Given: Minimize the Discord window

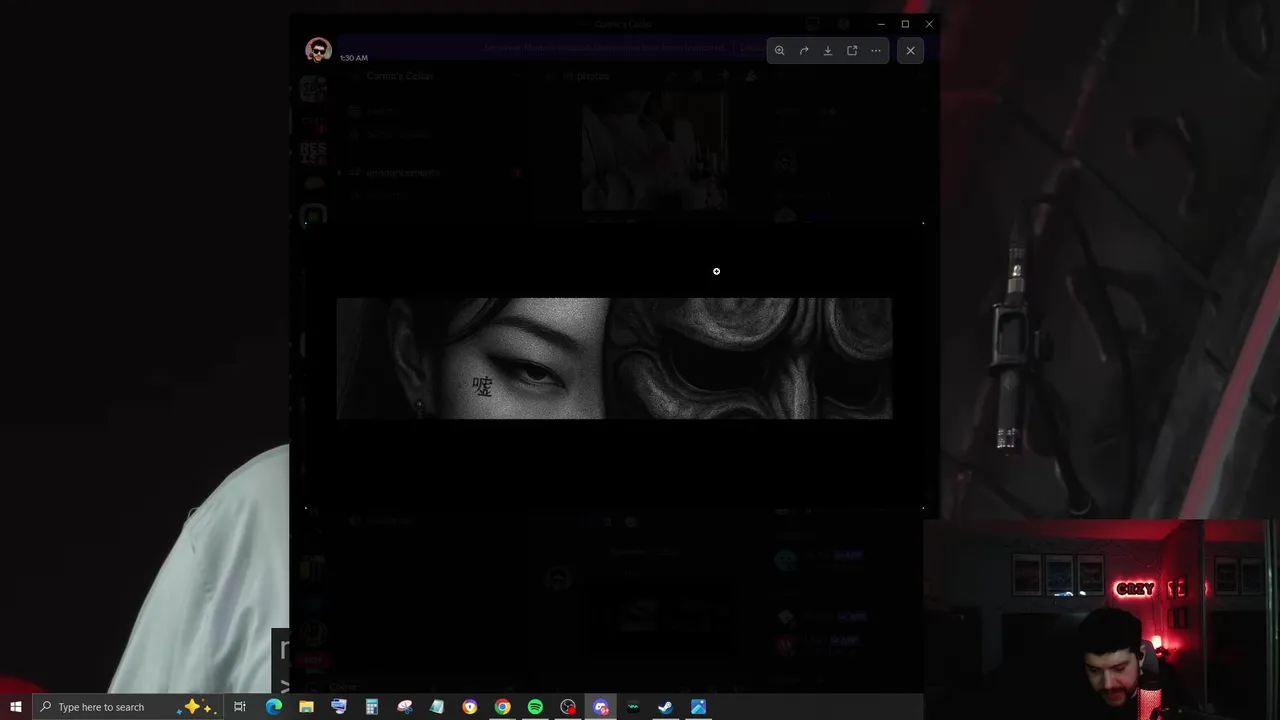Looking at the screenshot, I should pyautogui.click(x=881, y=24).
